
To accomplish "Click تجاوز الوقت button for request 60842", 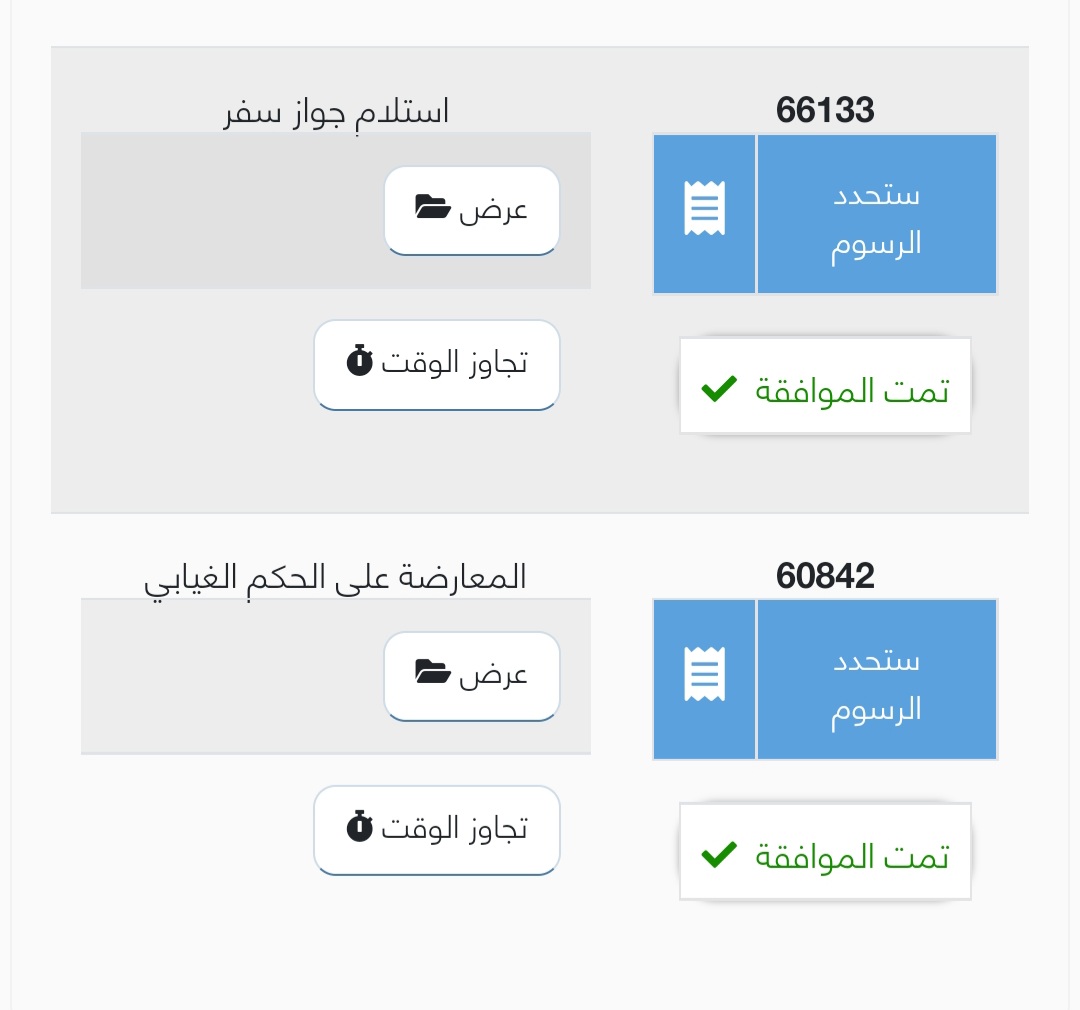I will pyautogui.click(x=437, y=830).
